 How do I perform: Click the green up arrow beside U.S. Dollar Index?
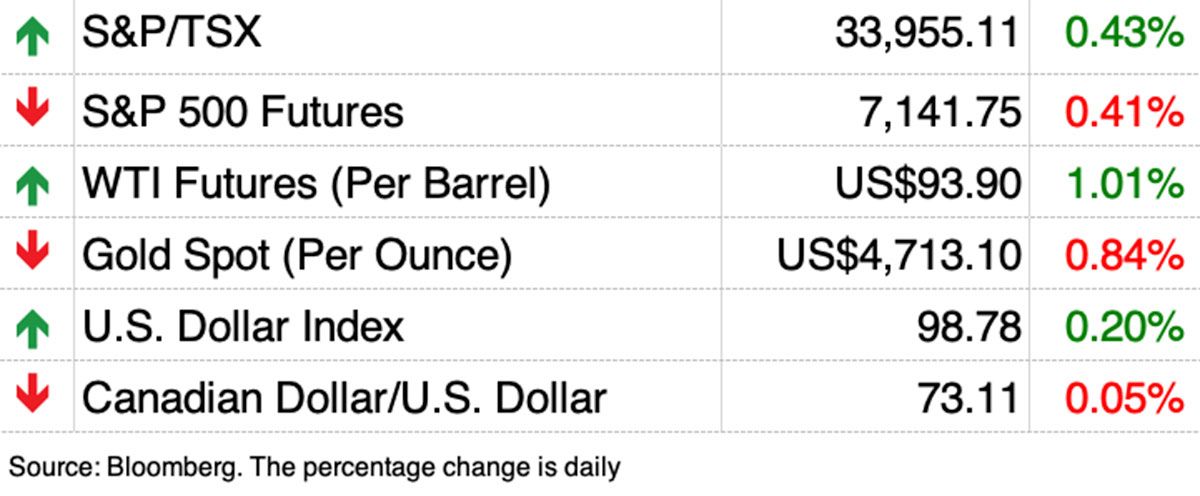[x=33, y=327]
